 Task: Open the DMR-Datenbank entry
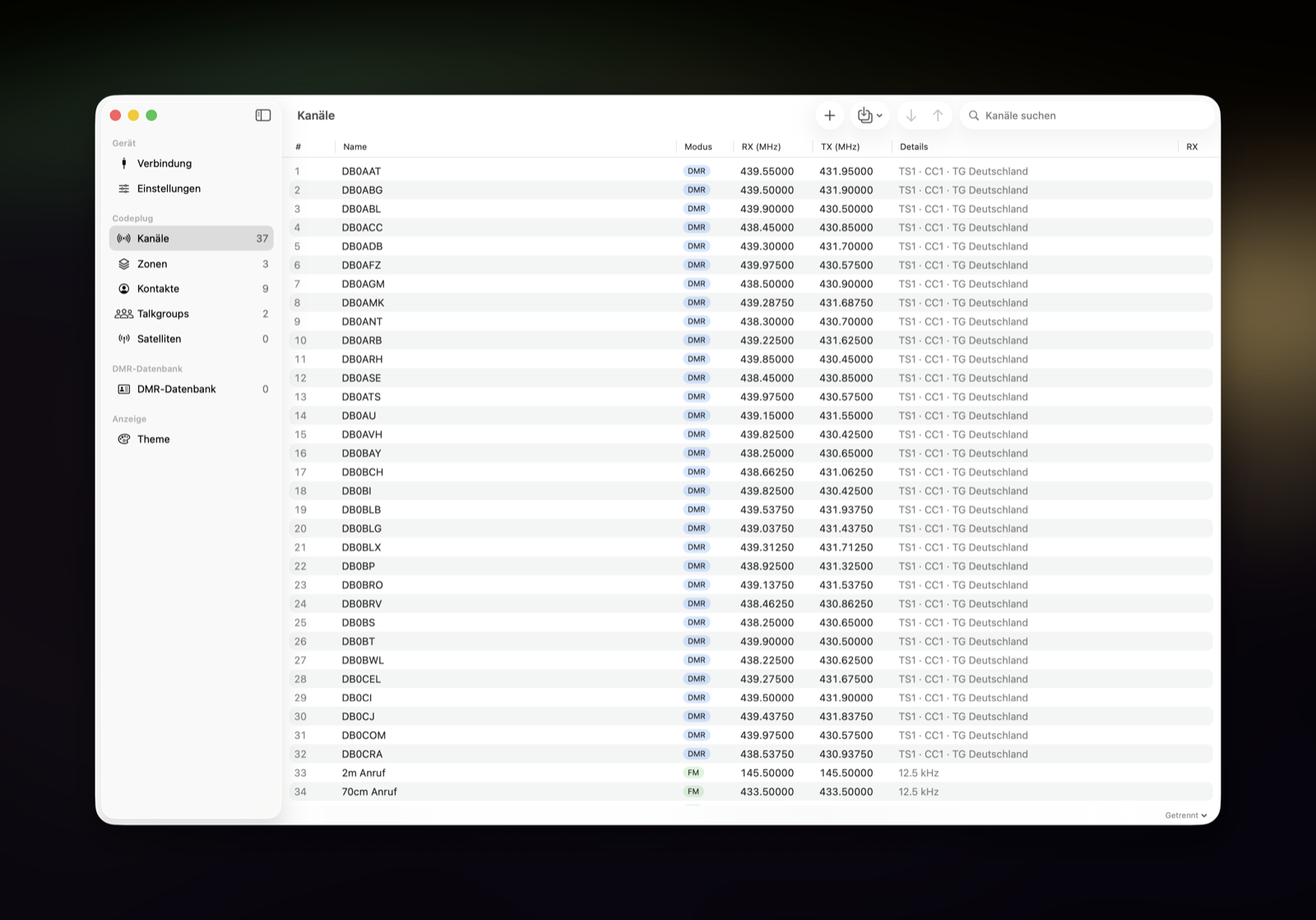(191, 389)
